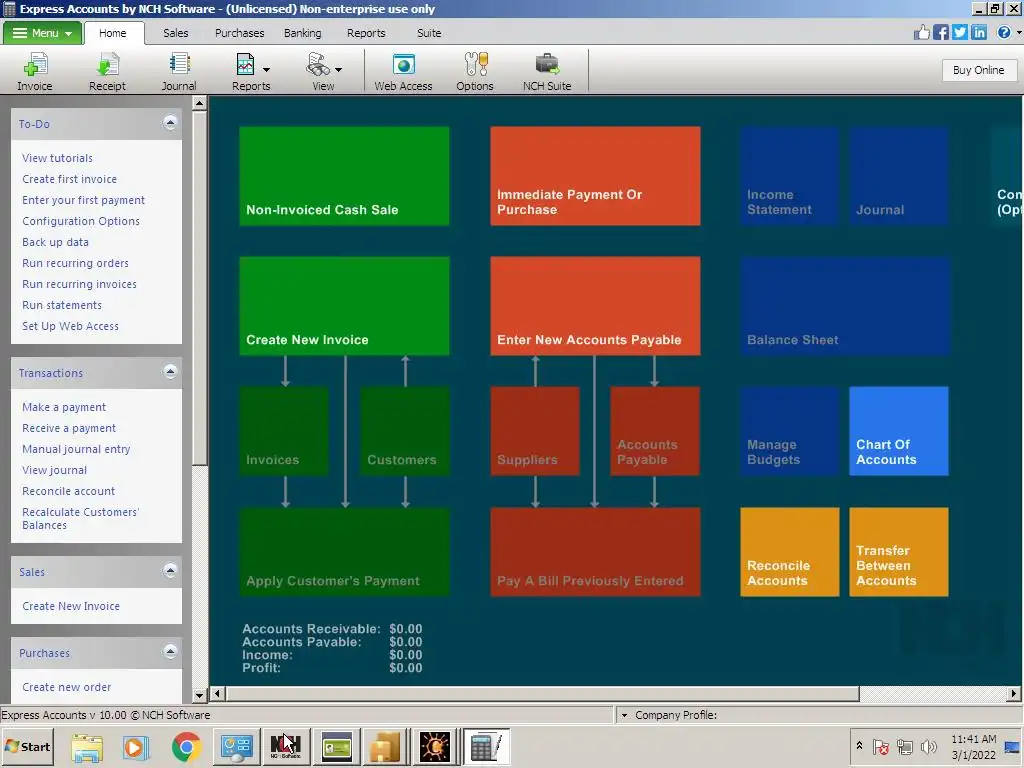Open the Chart Of Accounts tile

tap(899, 431)
